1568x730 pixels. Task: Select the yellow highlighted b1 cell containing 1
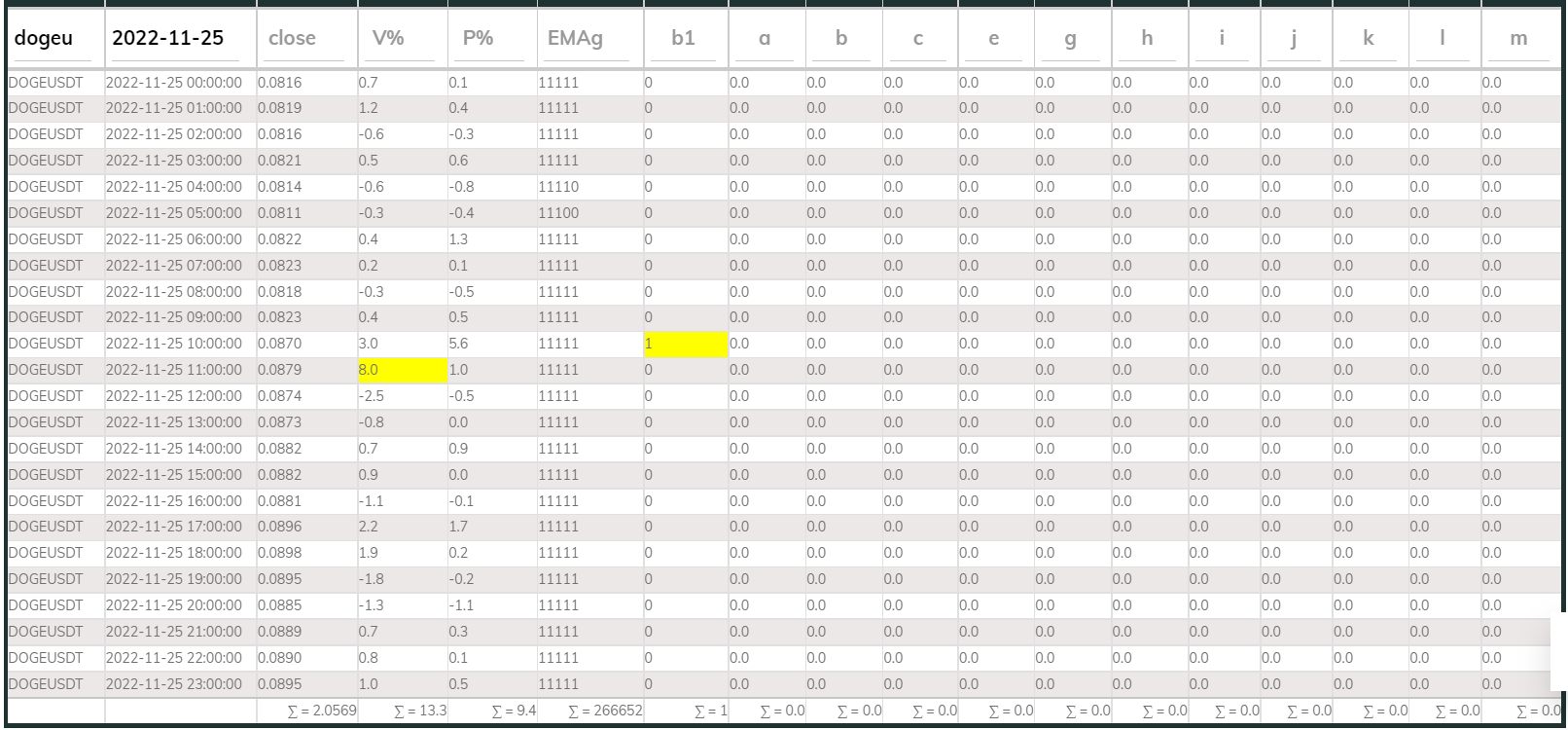point(685,344)
